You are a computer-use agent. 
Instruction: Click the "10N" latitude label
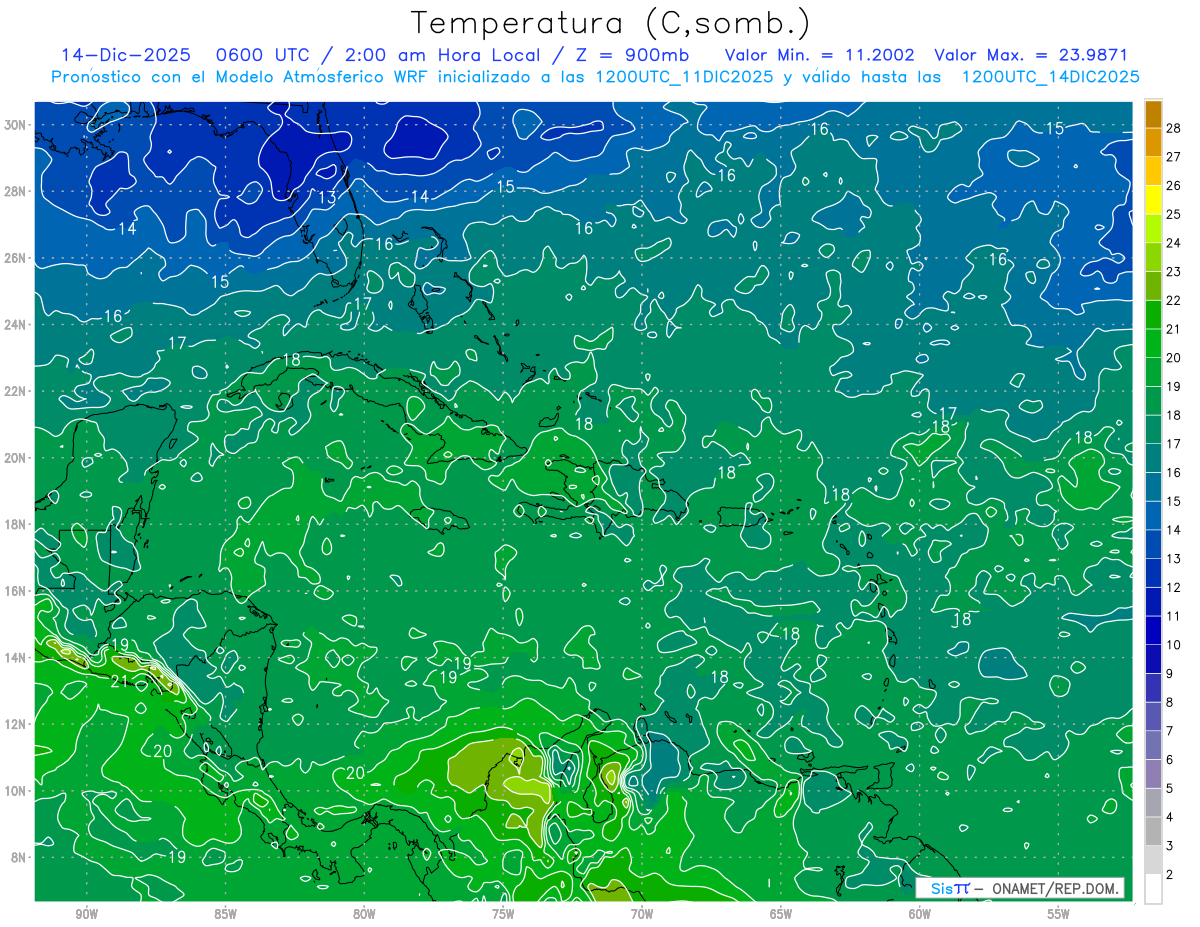tap(17, 791)
